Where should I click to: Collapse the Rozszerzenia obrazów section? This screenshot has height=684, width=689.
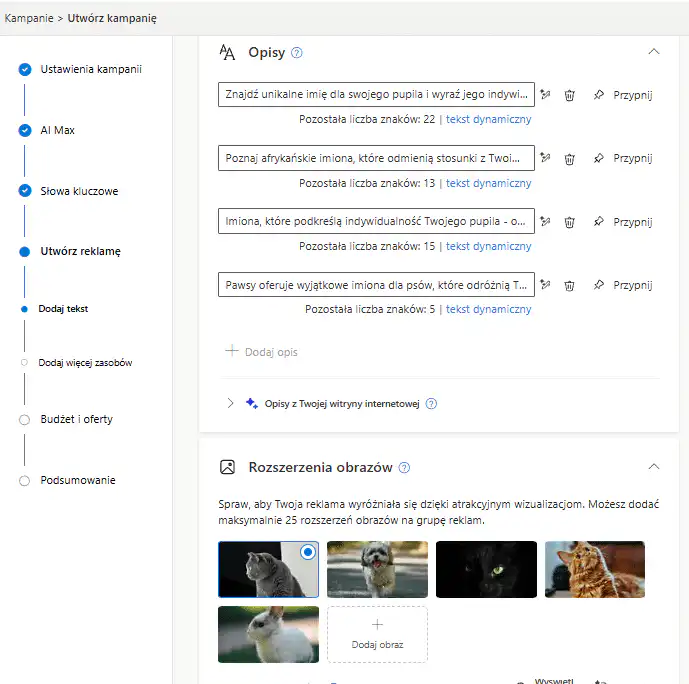[654, 467]
